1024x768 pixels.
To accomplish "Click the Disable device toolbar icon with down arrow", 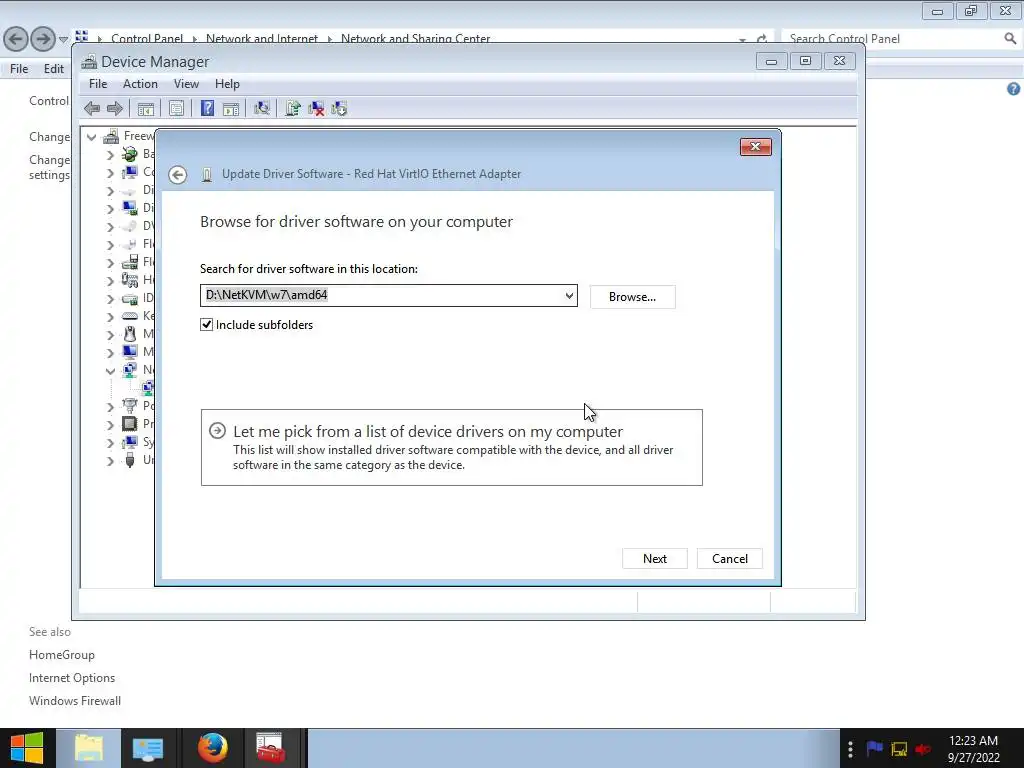I will pyautogui.click(x=339, y=108).
